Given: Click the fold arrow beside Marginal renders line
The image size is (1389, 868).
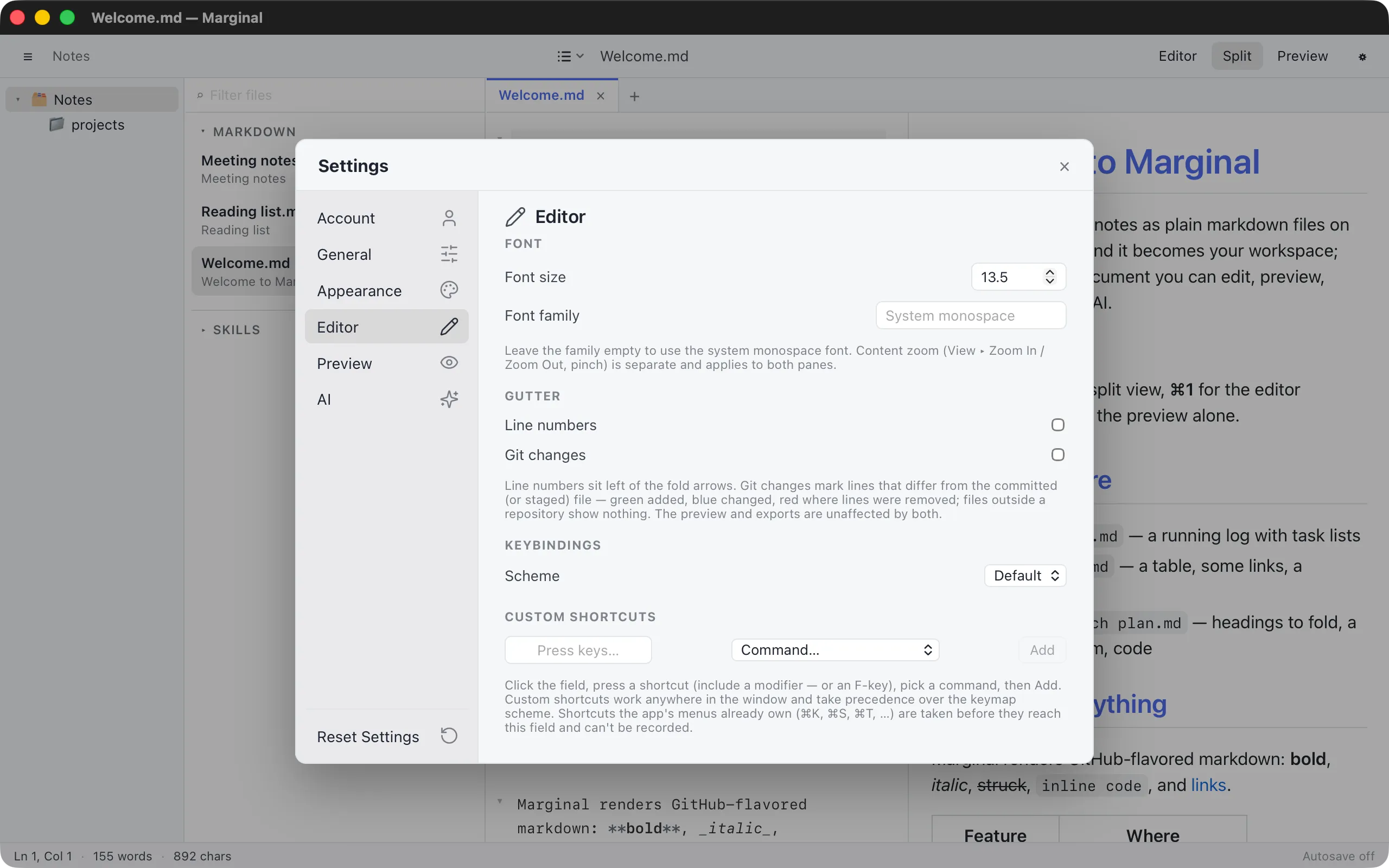Looking at the screenshot, I should point(500,801).
